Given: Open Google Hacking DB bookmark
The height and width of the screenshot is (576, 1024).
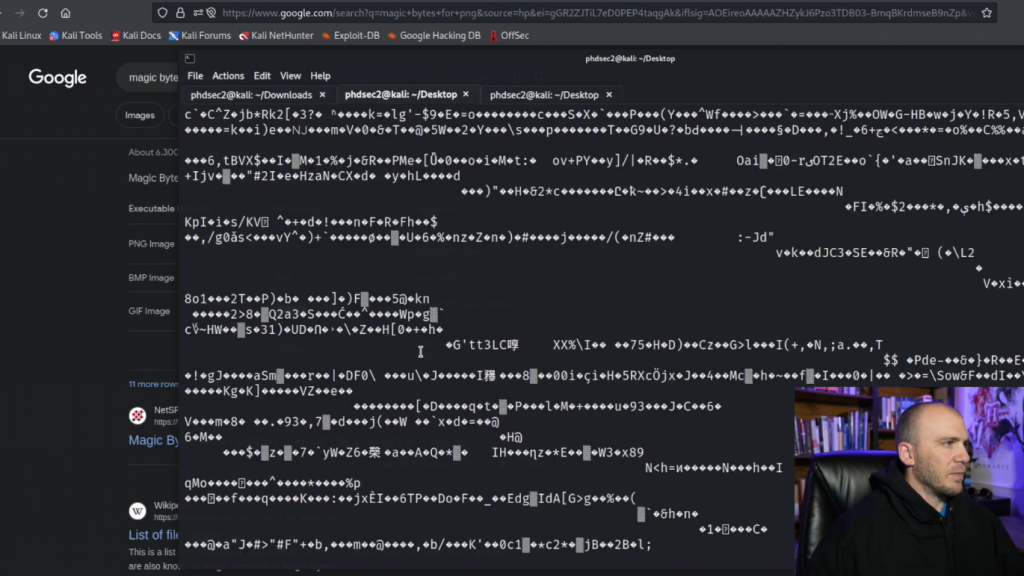Looking at the screenshot, I should [434, 36].
